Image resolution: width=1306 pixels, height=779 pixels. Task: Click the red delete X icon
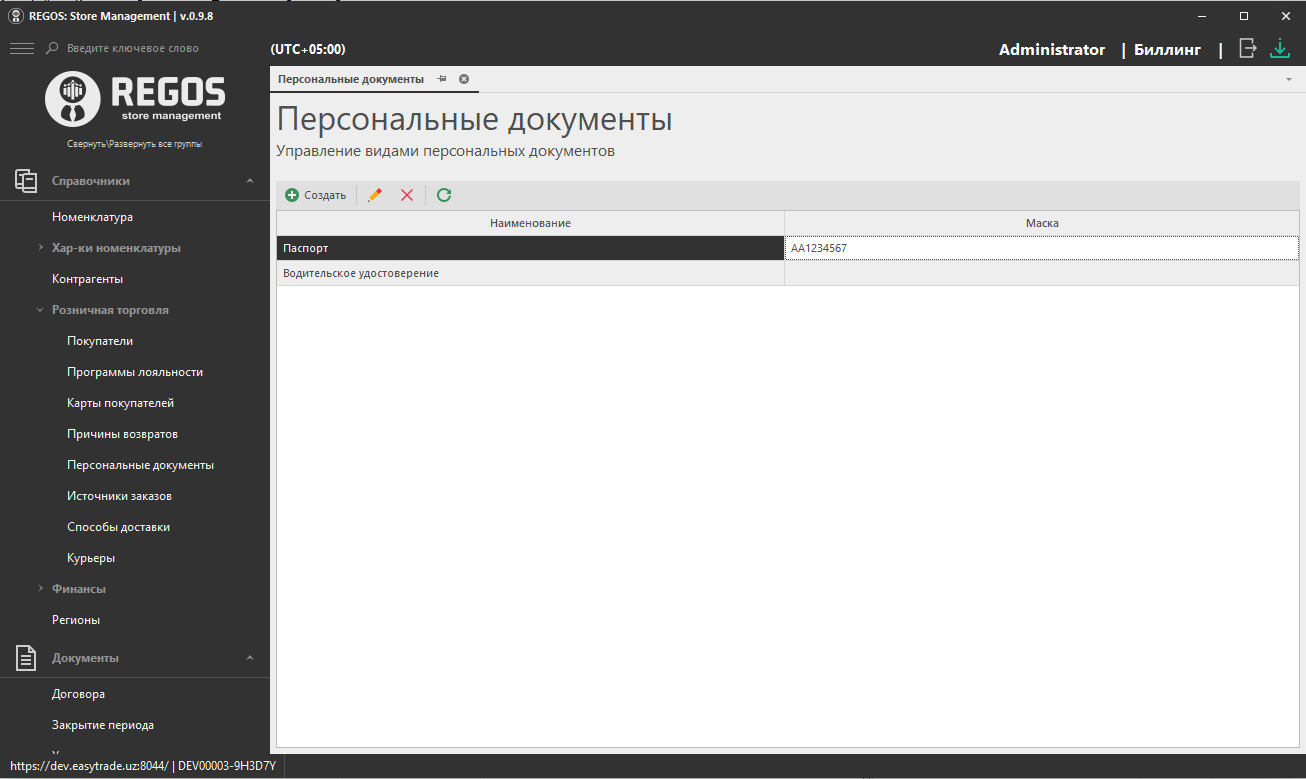(407, 195)
